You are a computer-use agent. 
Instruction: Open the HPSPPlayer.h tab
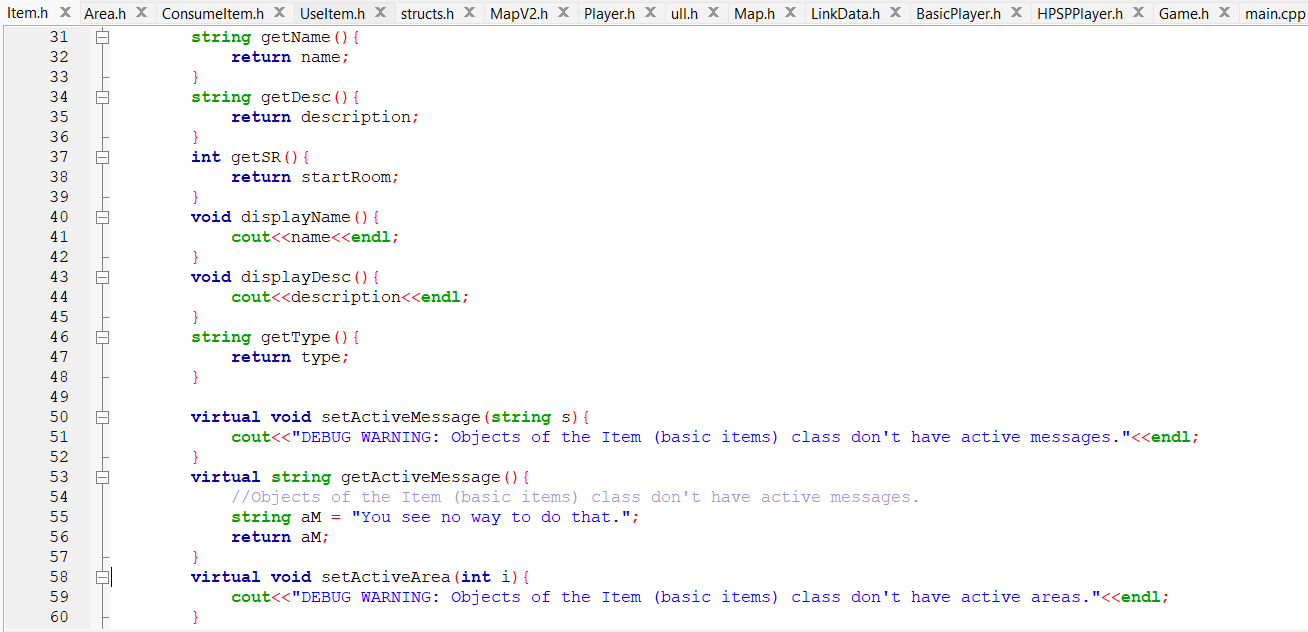point(1085,14)
